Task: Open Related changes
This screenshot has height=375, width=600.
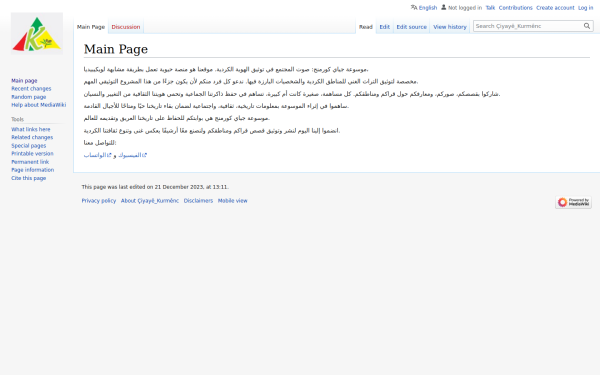Action: click(x=32, y=137)
